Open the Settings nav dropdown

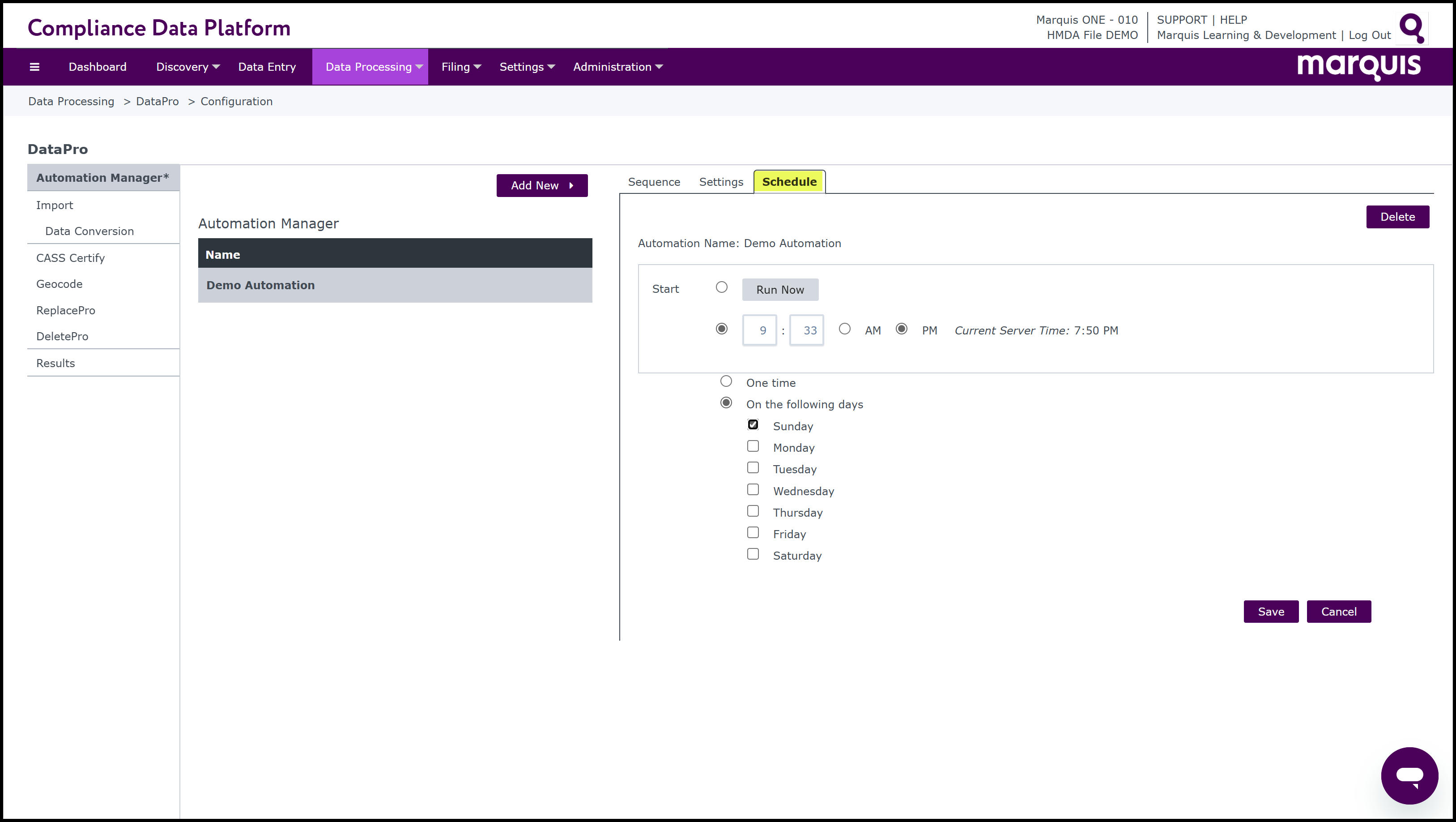527,67
